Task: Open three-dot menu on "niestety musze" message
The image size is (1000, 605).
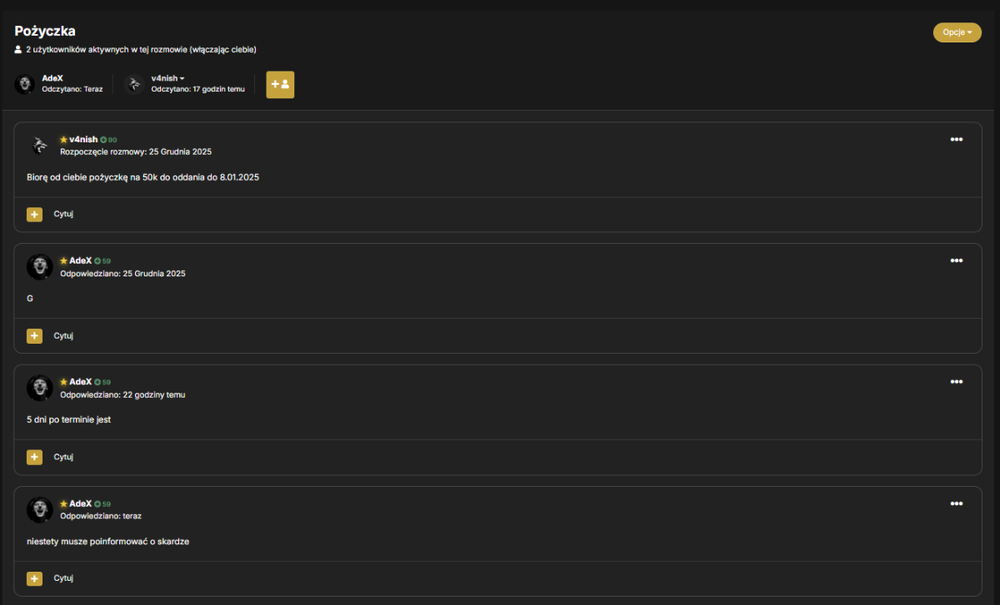Action: (x=956, y=504)
